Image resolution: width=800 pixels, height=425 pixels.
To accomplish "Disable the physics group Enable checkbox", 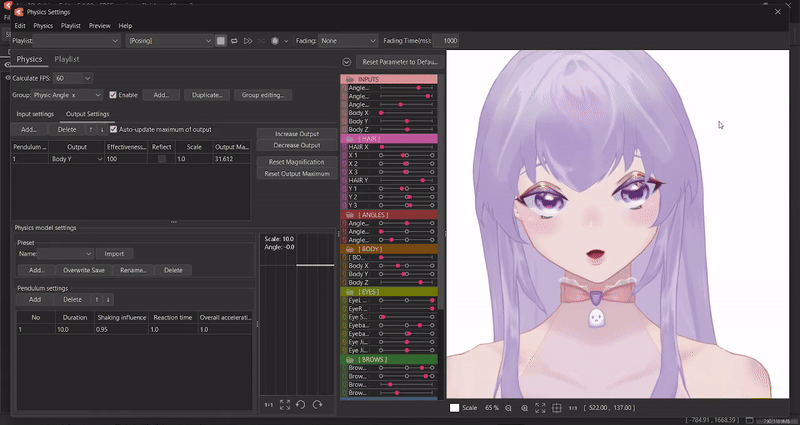I will pos(113,95).
